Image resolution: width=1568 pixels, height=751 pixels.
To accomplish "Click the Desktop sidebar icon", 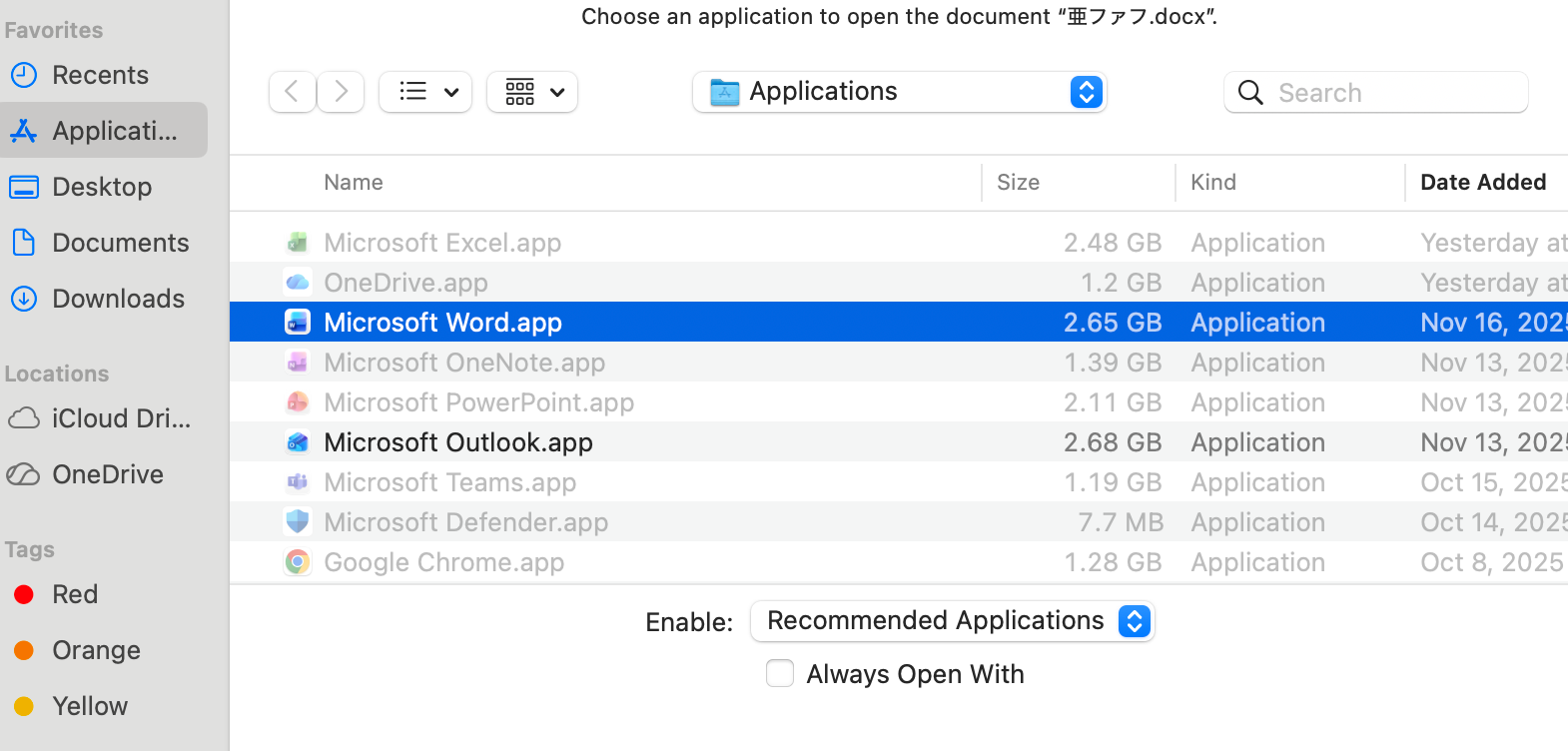I will (24, 187).
